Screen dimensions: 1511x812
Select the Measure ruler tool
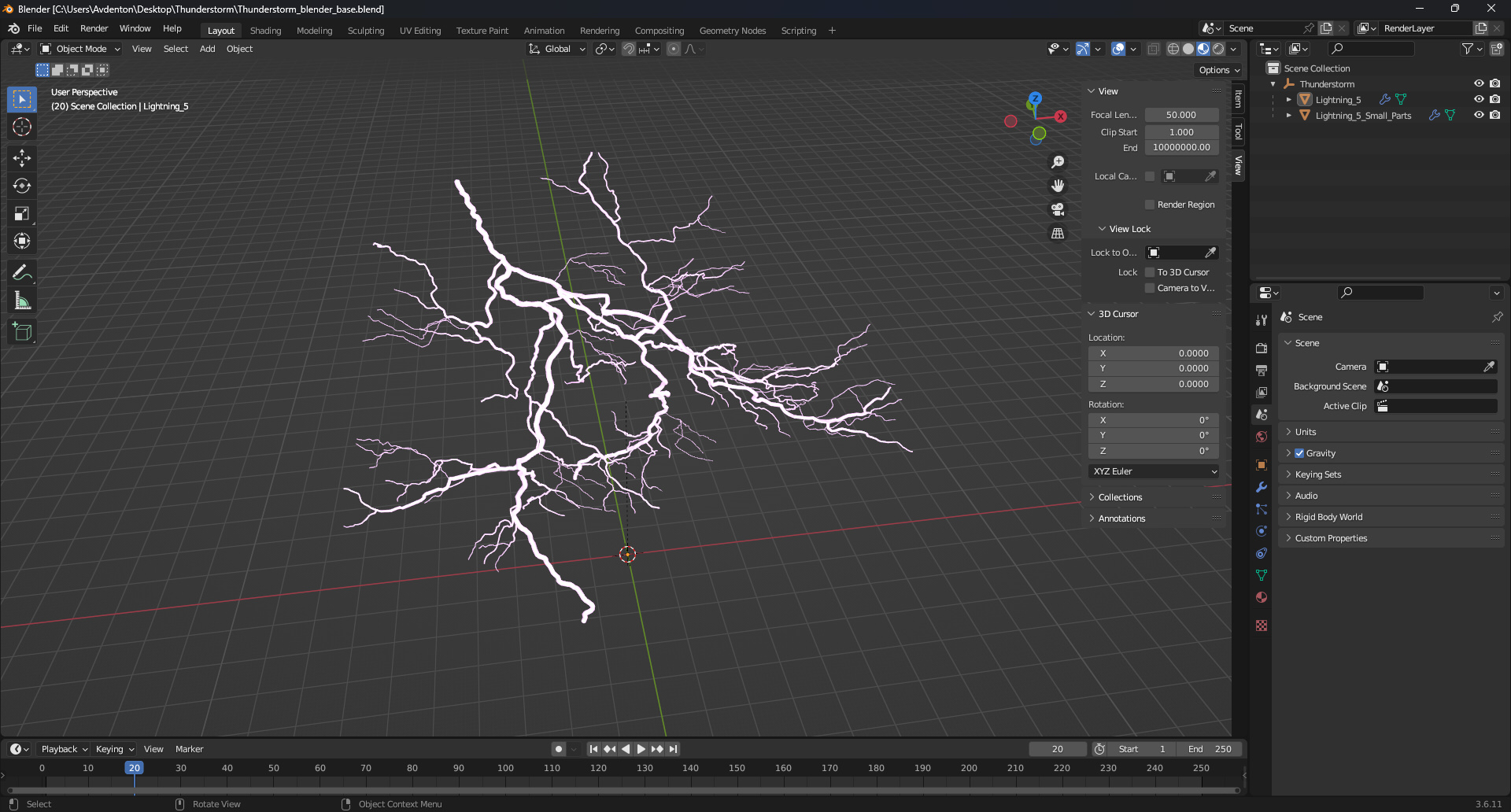(22, 301)
